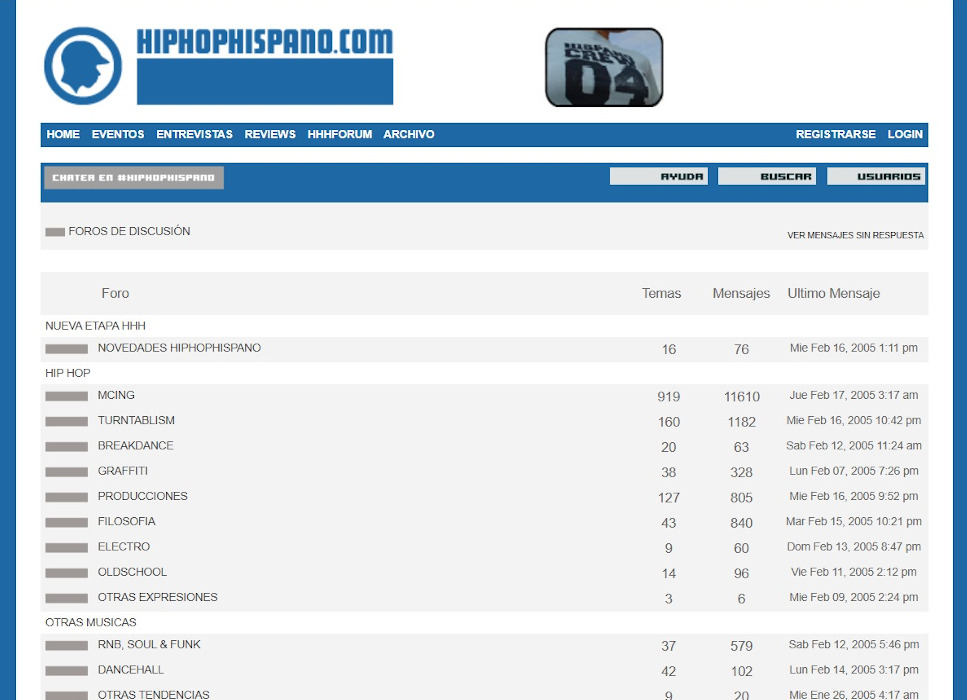The image size is (967, 700).
Task: Click status icon beside ELECTRO
Action: coord(67,548)
